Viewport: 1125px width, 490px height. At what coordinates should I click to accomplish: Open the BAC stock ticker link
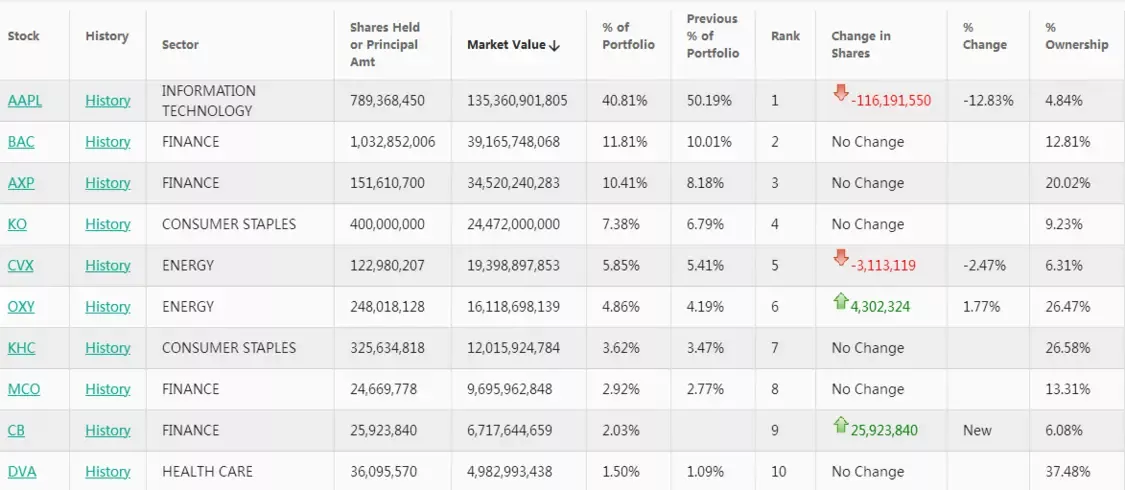21,142
